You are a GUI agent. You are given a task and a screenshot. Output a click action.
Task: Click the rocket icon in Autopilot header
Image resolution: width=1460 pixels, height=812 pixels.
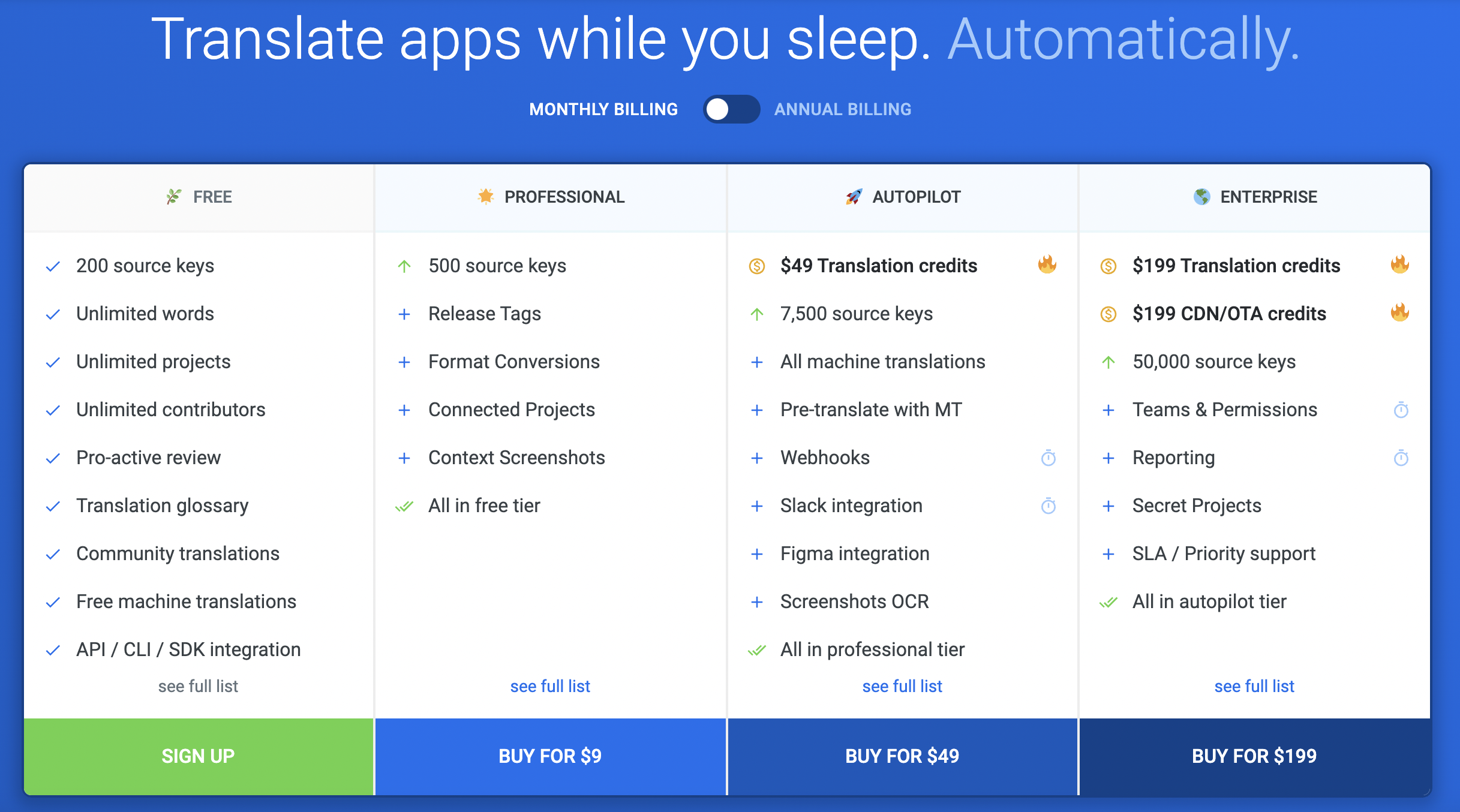point(854,197)
